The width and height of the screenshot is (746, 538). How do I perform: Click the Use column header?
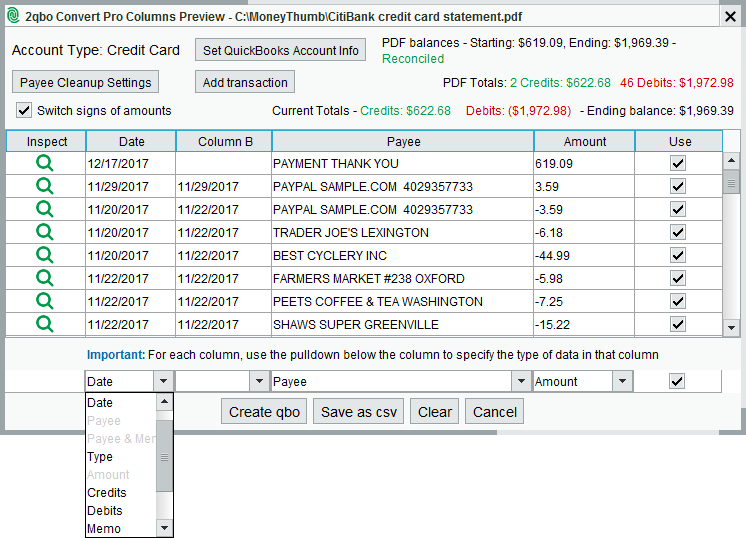(679, 141)
